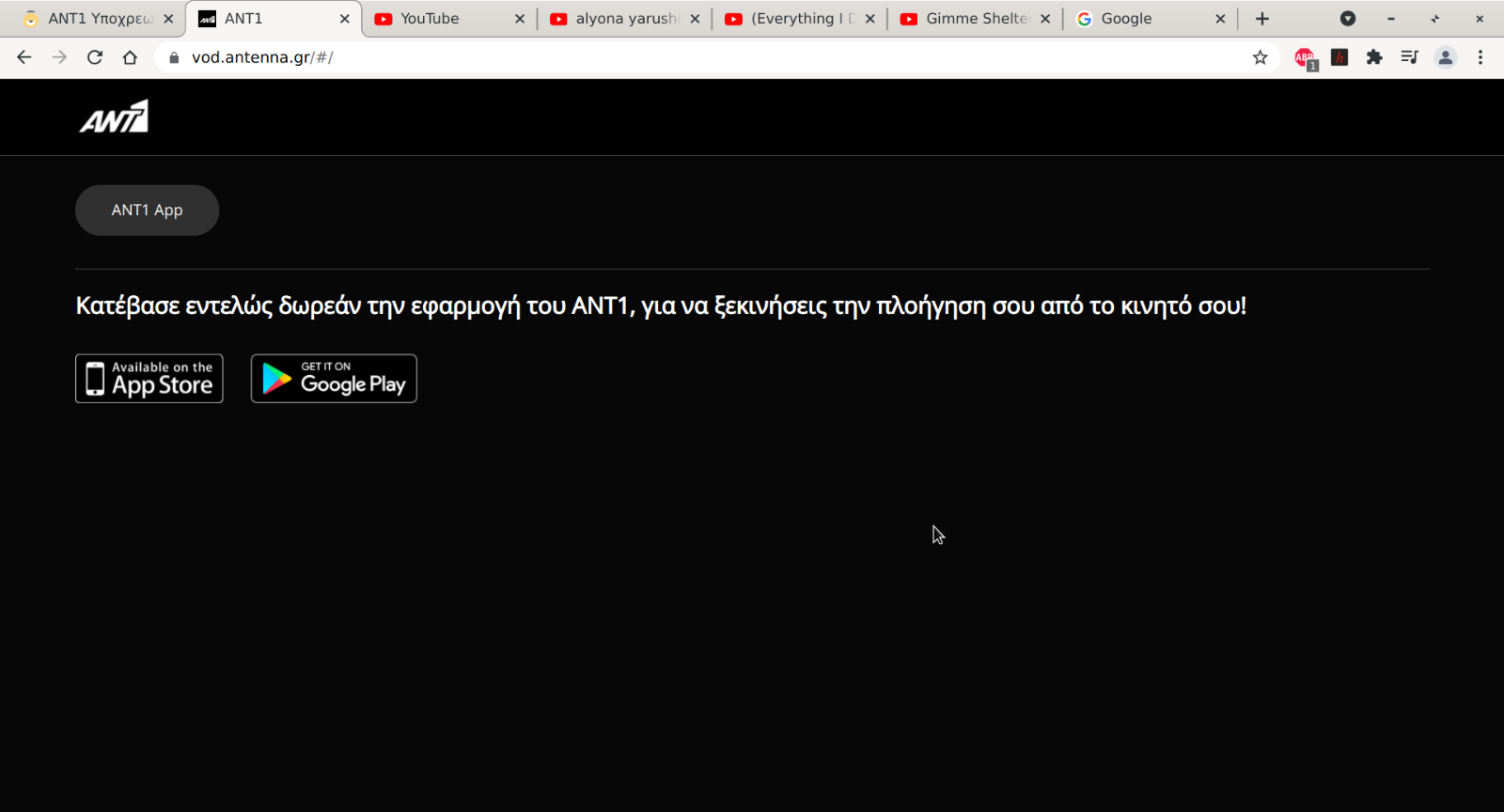Go forward with the browser arrow
1504x812 pixels.
click(x=59, y=57)
